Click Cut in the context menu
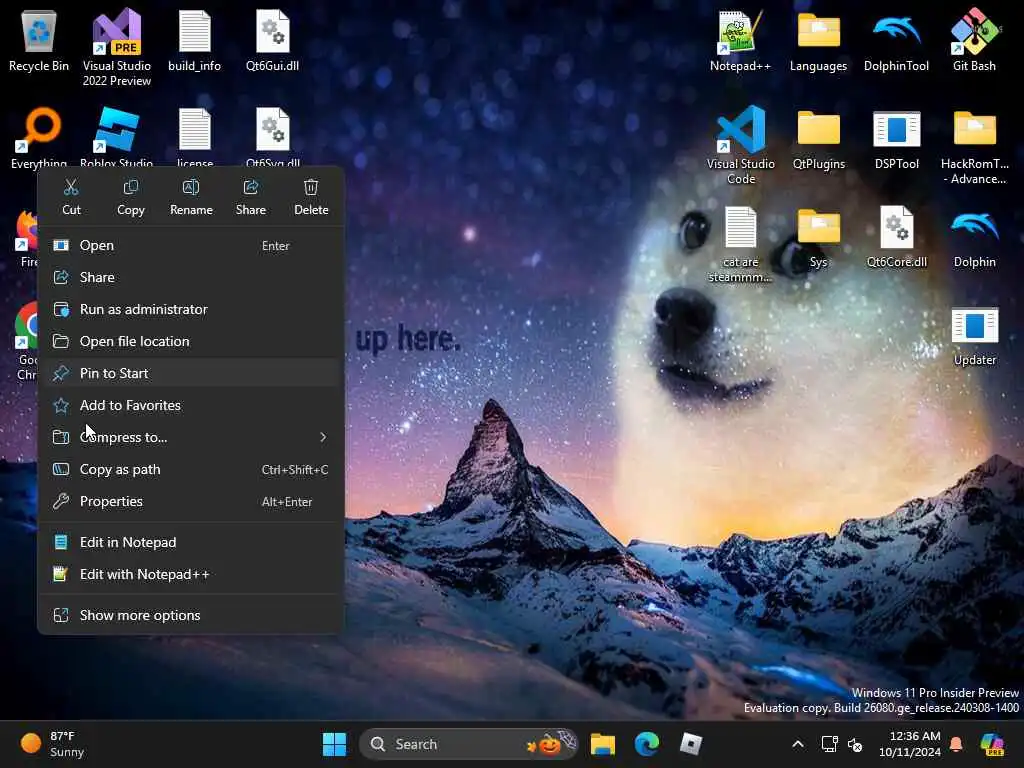1024x768 pixels. pyautogui.click(x=71, y=197)
